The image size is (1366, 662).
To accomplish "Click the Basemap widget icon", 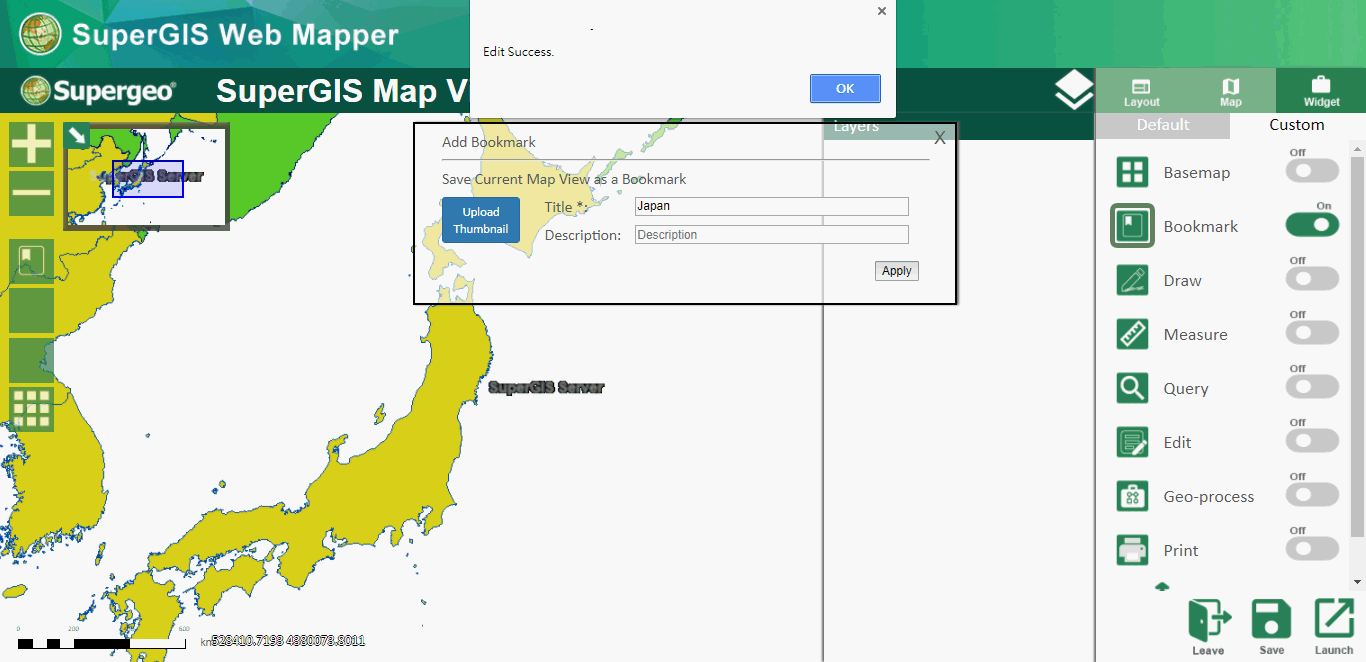I will point(1133,172).
